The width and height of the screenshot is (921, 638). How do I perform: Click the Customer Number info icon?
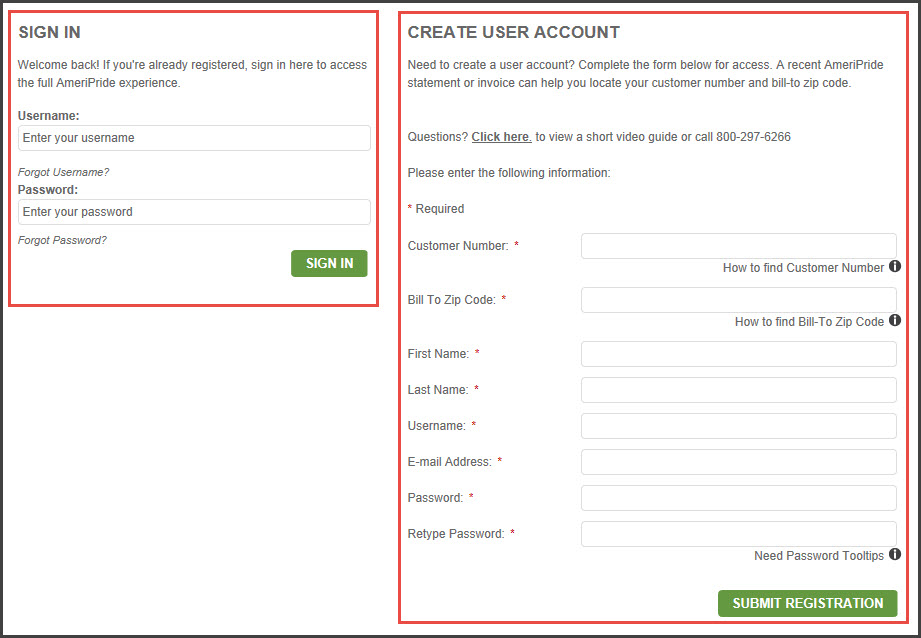pos(895,267)
